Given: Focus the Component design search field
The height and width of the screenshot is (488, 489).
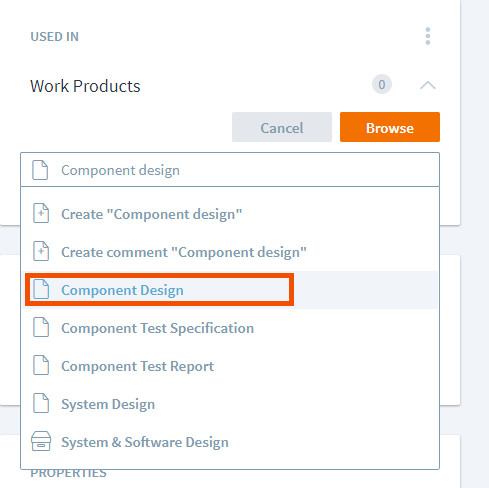Looking at the screenshot, I should 230,170.
